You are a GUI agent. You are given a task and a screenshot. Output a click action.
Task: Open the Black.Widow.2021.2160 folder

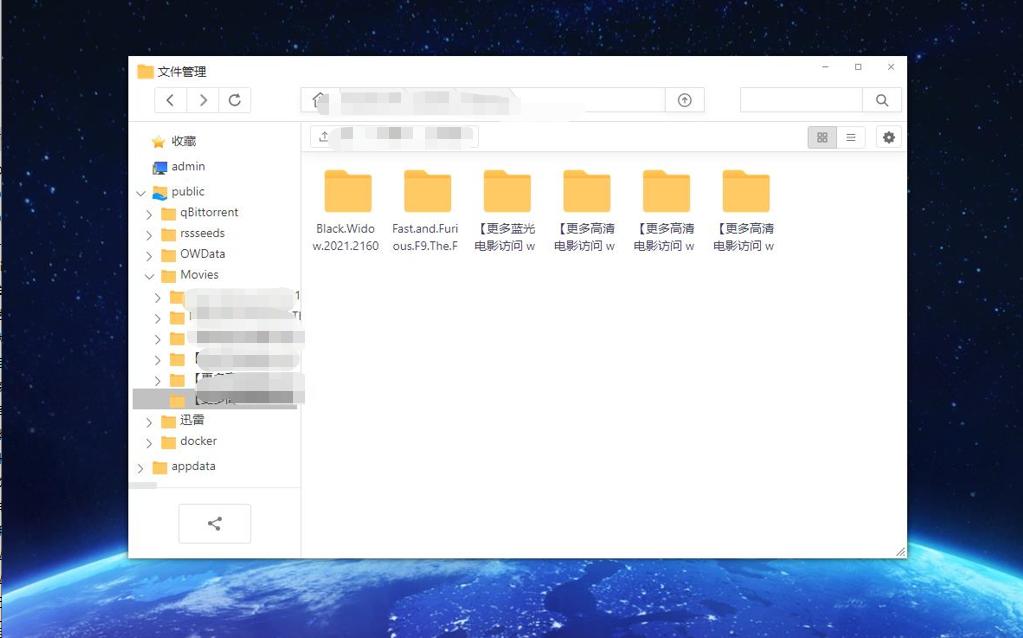[x=347, y=189]
